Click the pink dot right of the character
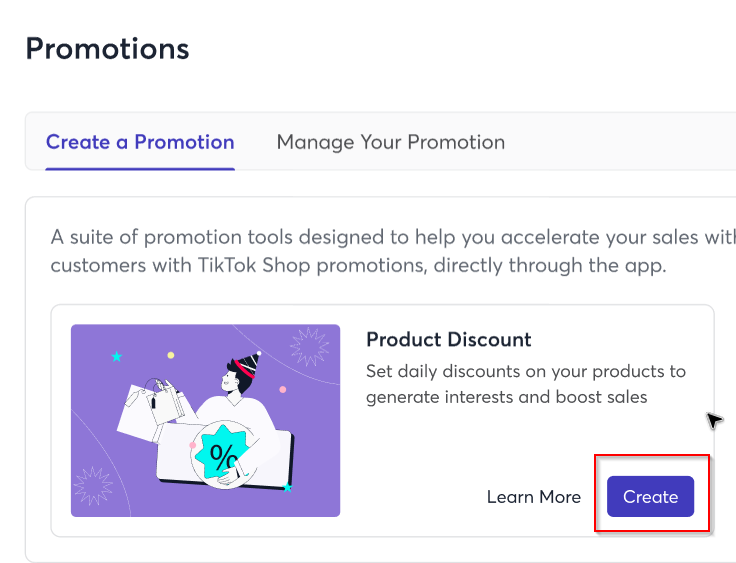This screenshot has height=563, width=736. (283, 389)
